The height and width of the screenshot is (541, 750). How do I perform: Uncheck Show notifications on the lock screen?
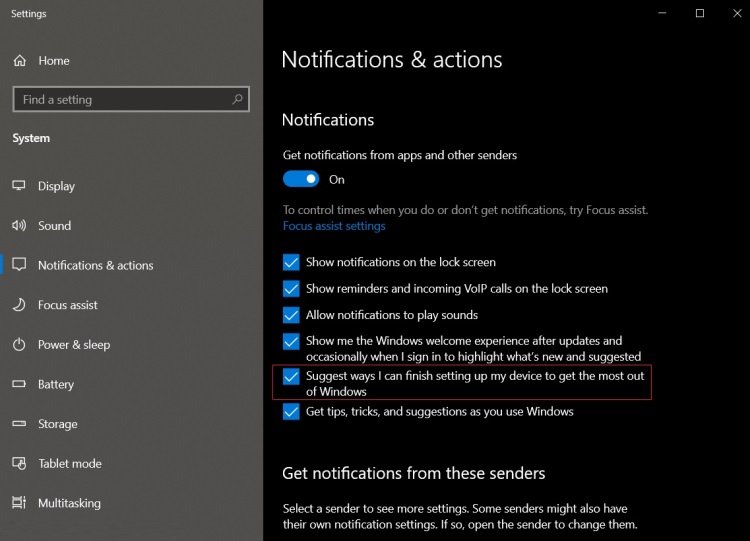[291, 262]
